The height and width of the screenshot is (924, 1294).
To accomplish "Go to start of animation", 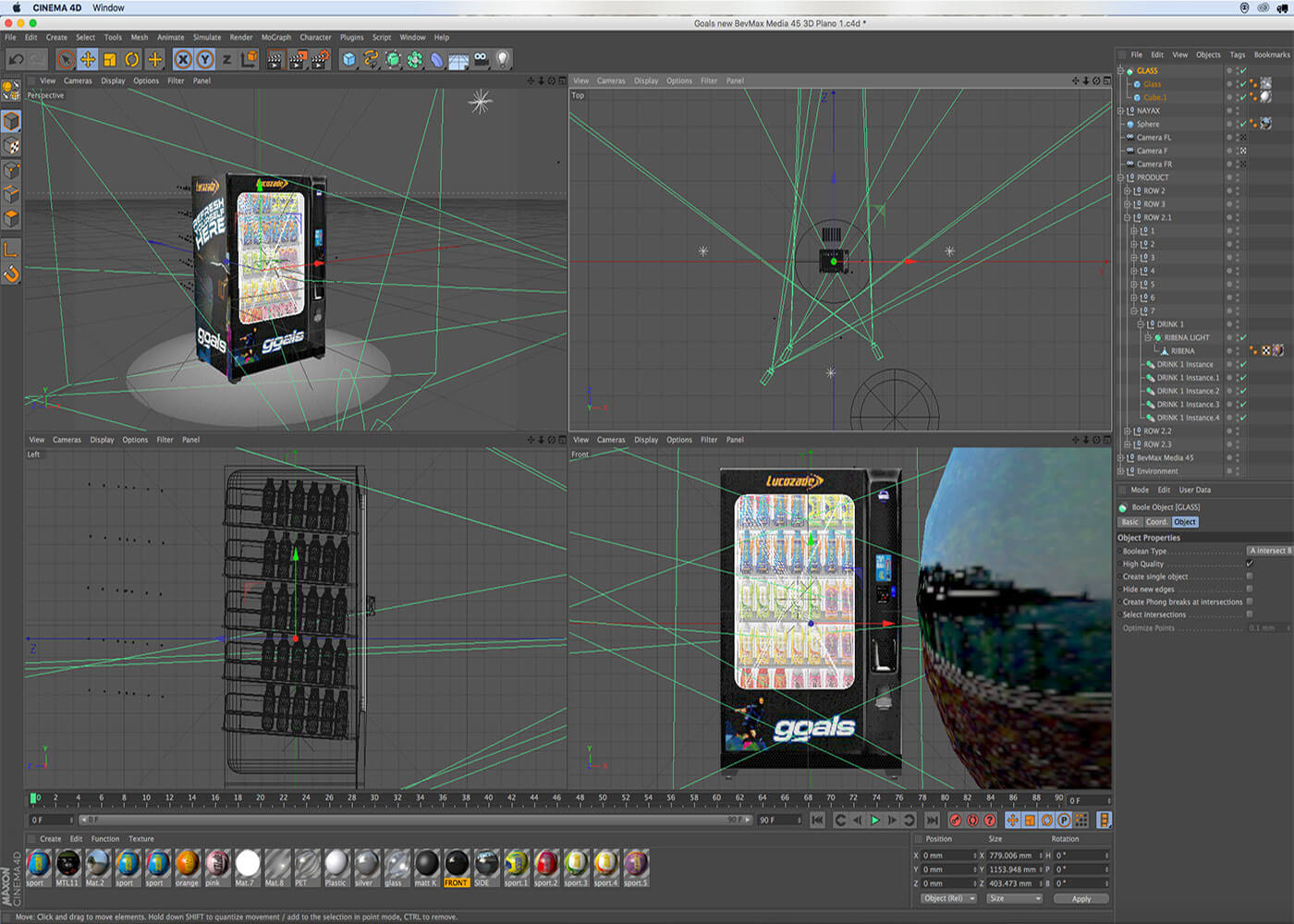I will [x=818, y=820].
